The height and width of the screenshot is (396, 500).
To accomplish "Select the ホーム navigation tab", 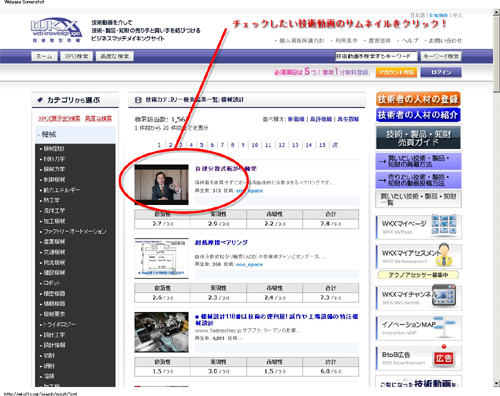I will pos(44,56).
